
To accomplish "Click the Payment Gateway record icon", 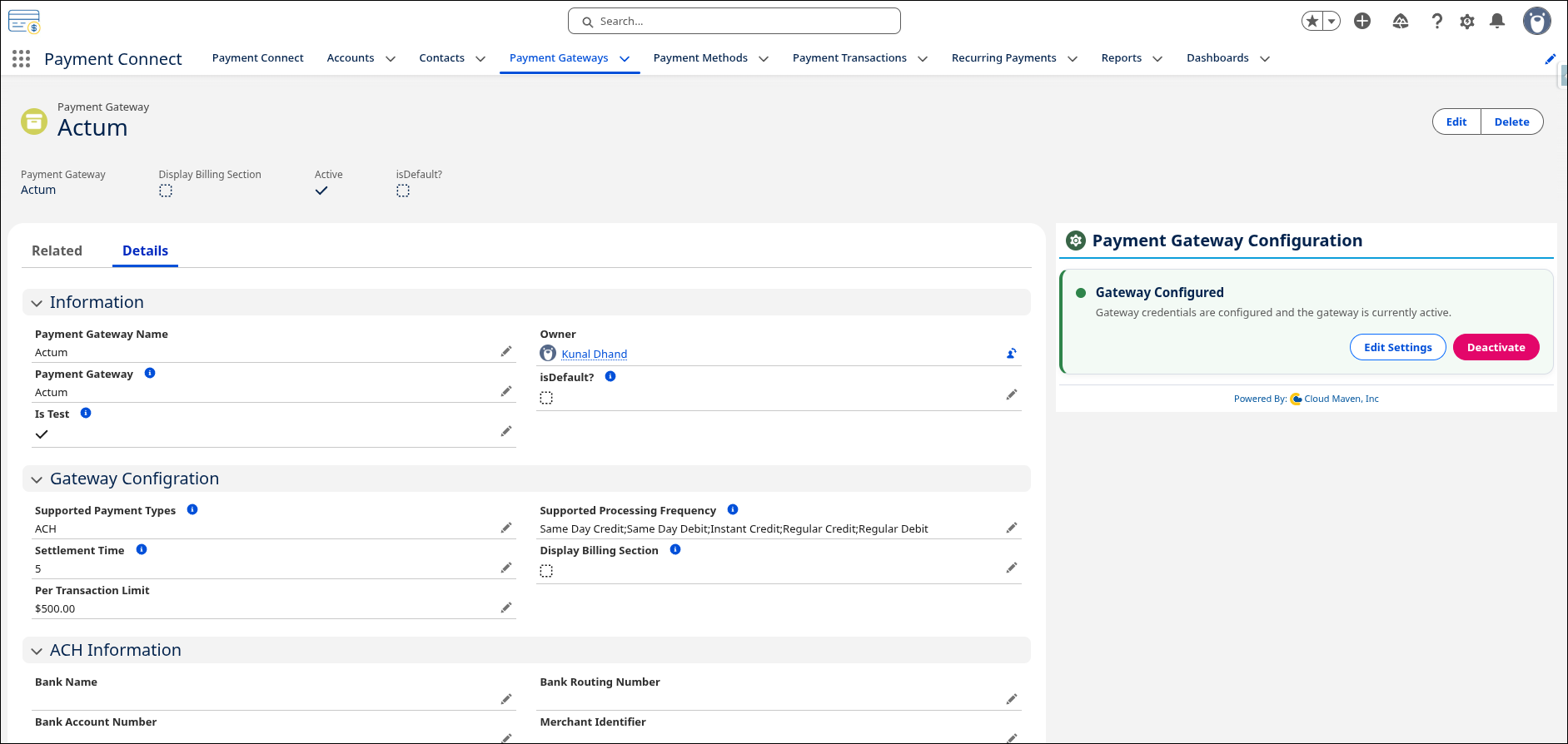I will [x=34, y=122].
